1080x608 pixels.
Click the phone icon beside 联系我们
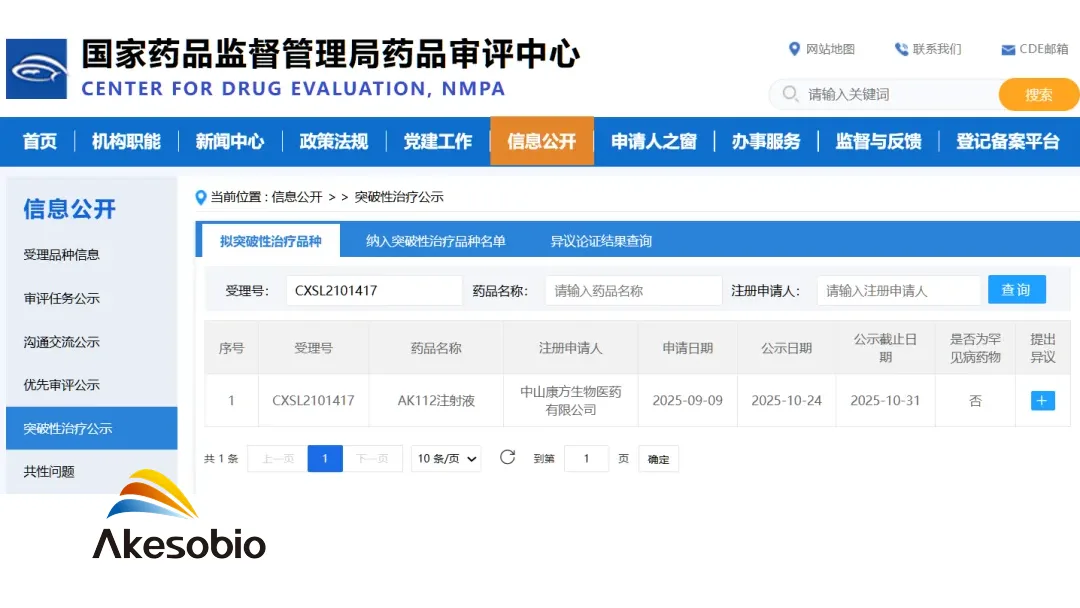pyautogui.click(x=901, y=49)
